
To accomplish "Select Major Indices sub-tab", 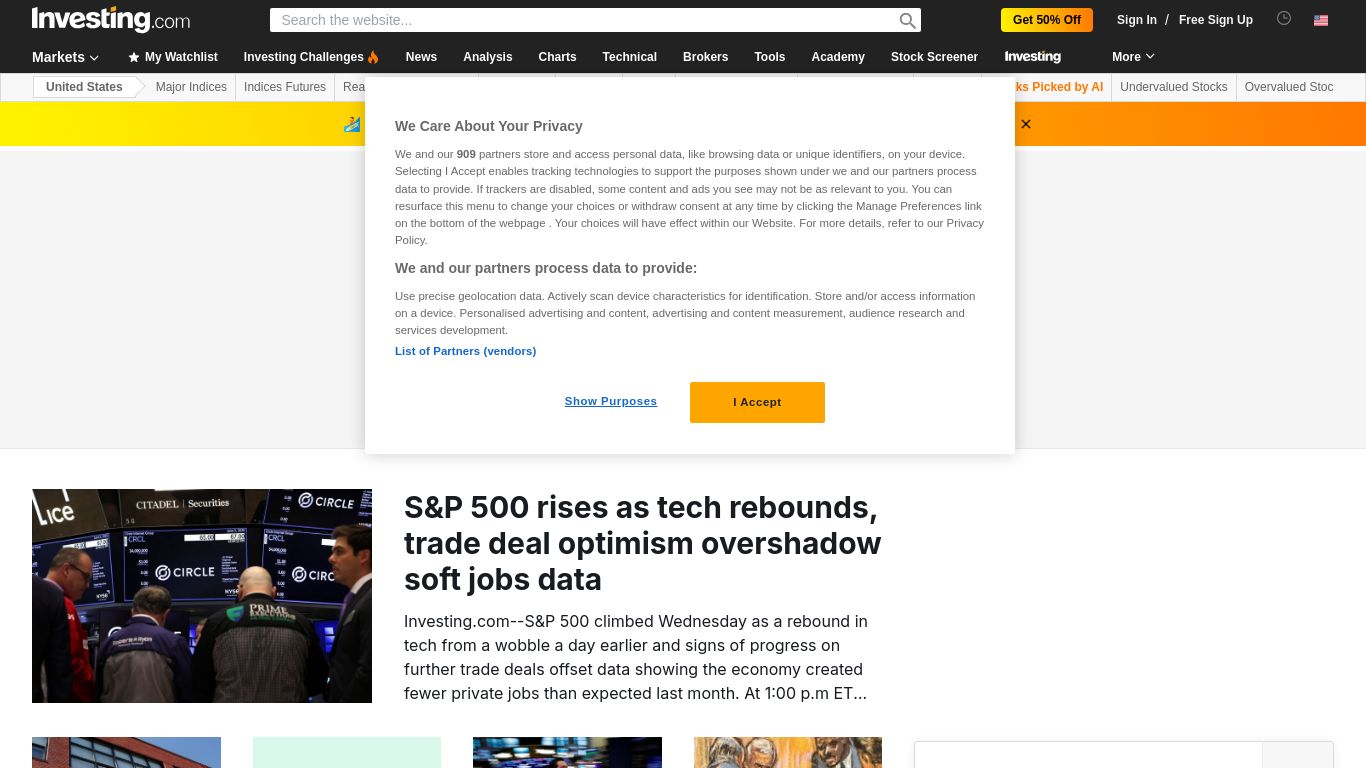I will [x=191, y=87].
